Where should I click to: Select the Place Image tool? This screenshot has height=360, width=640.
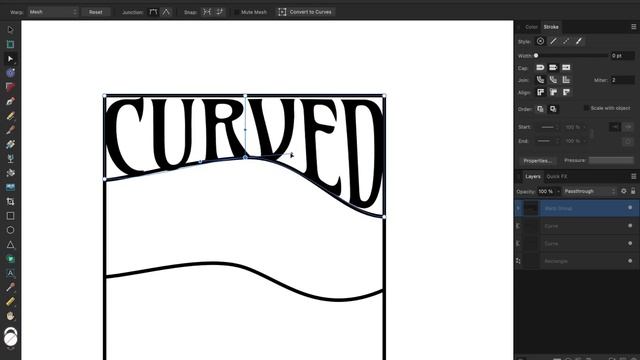coord(10,187)
